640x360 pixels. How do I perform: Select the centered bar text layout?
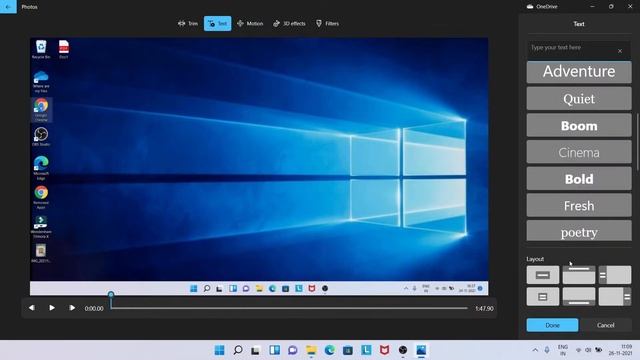[x=542, y=275]
